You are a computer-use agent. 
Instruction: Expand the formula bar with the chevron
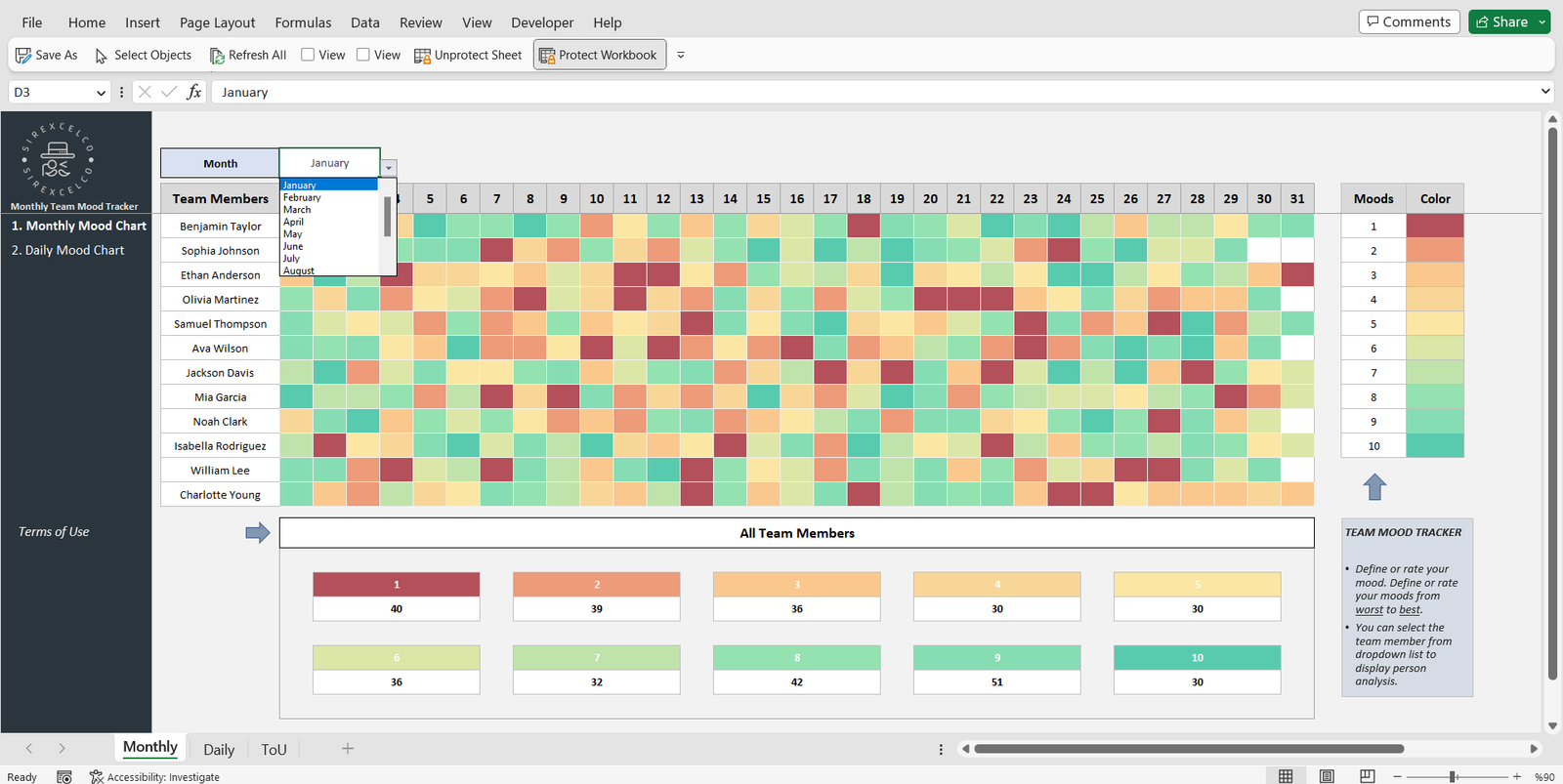tap(1545, 92)
